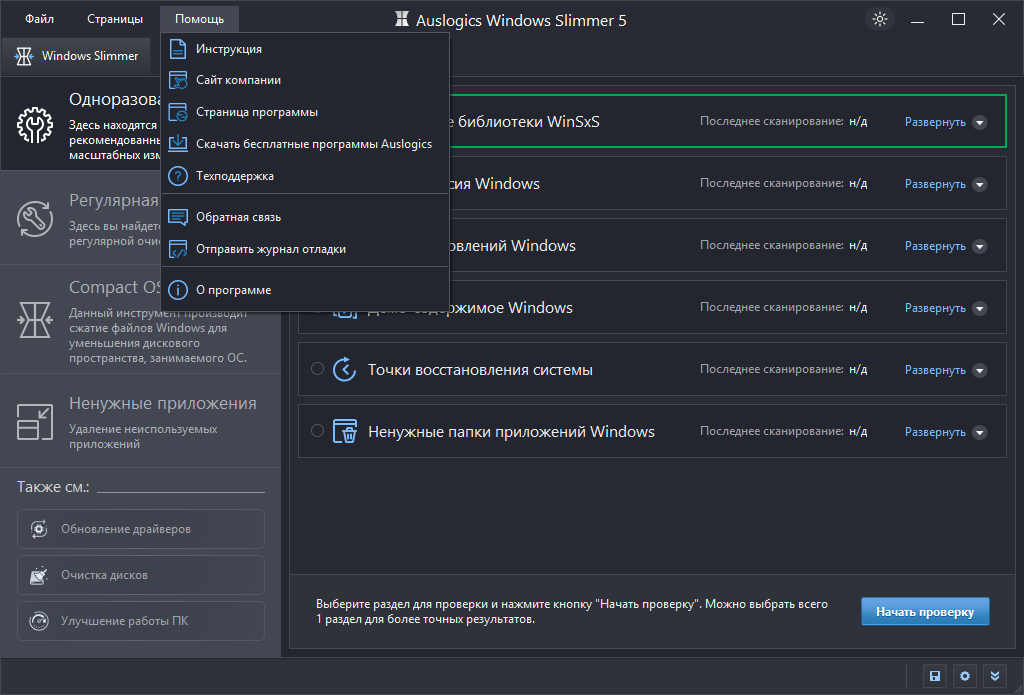This screenshot has height=695, width=1024.
Task: Click the PC performance speedometer icon
Action: tap(39, 621)
